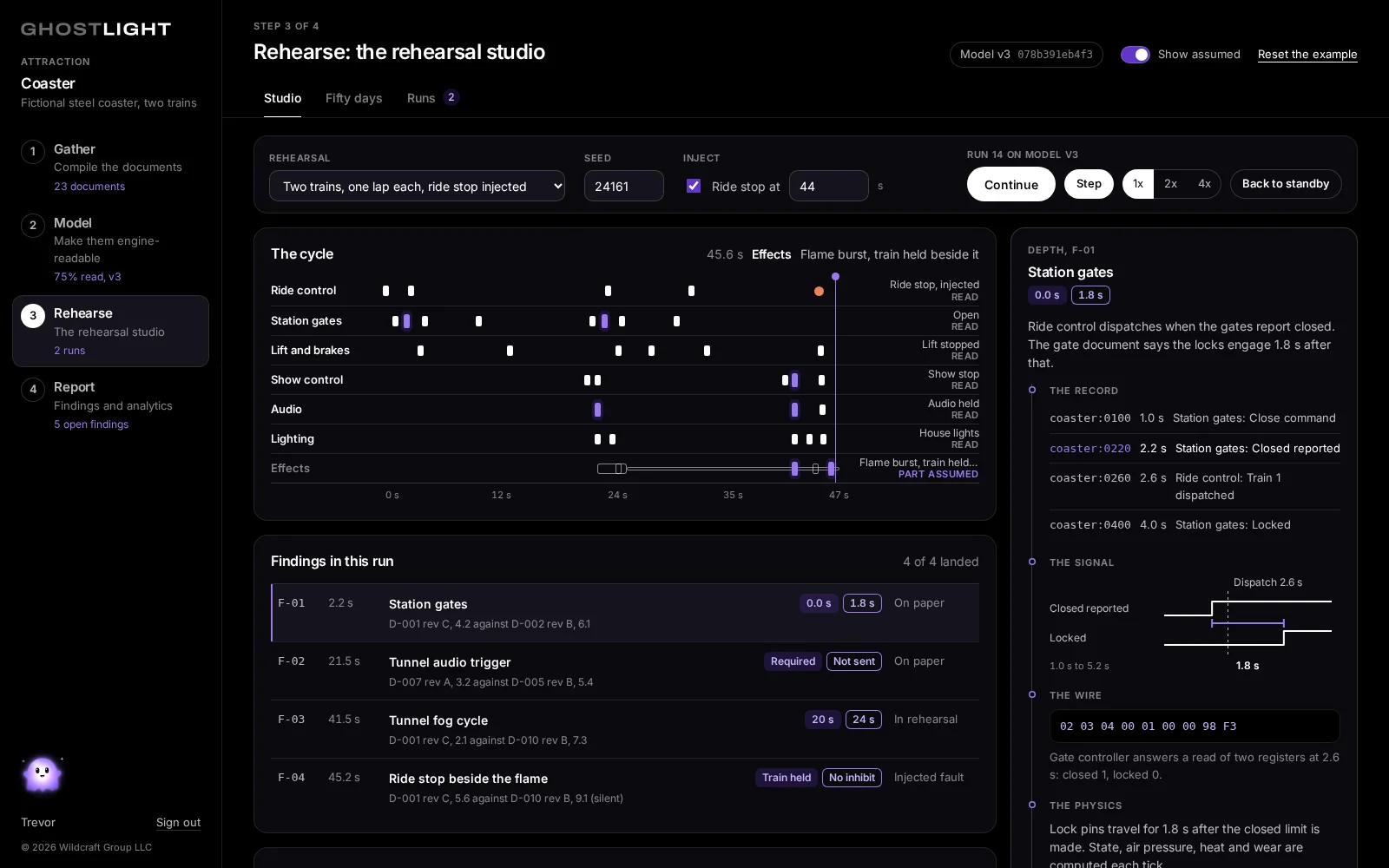
Task: Click the coaster:0220 record link
Action: click(1090, 449)
